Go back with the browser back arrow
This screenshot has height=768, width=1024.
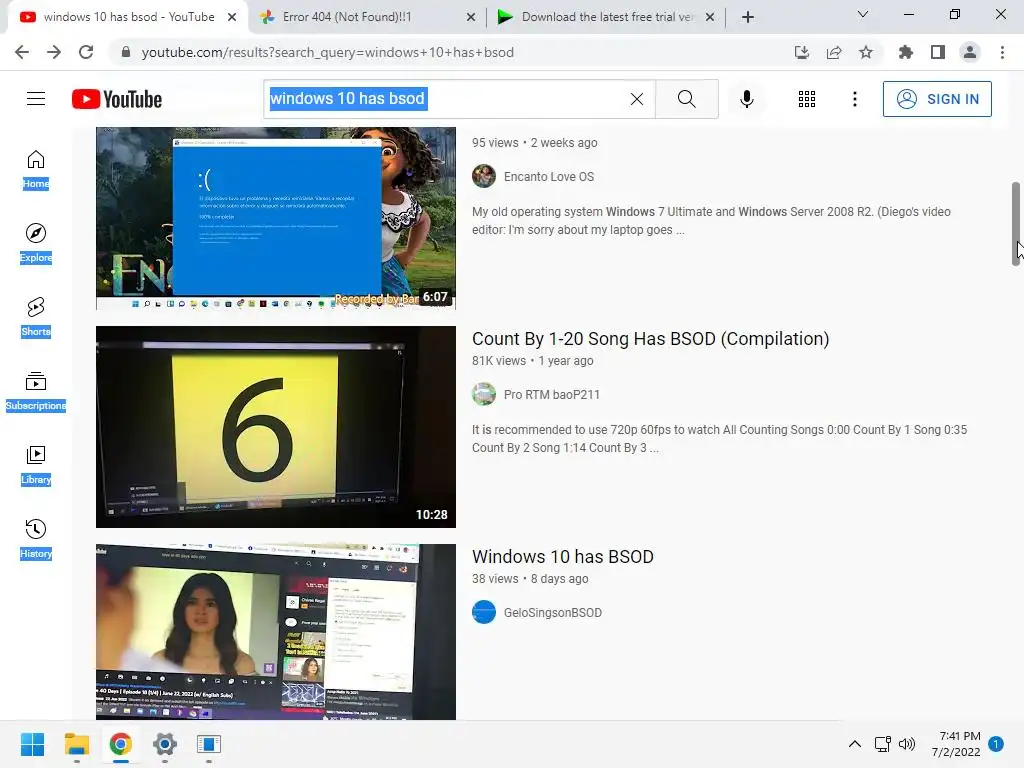[x=22, y=52]
